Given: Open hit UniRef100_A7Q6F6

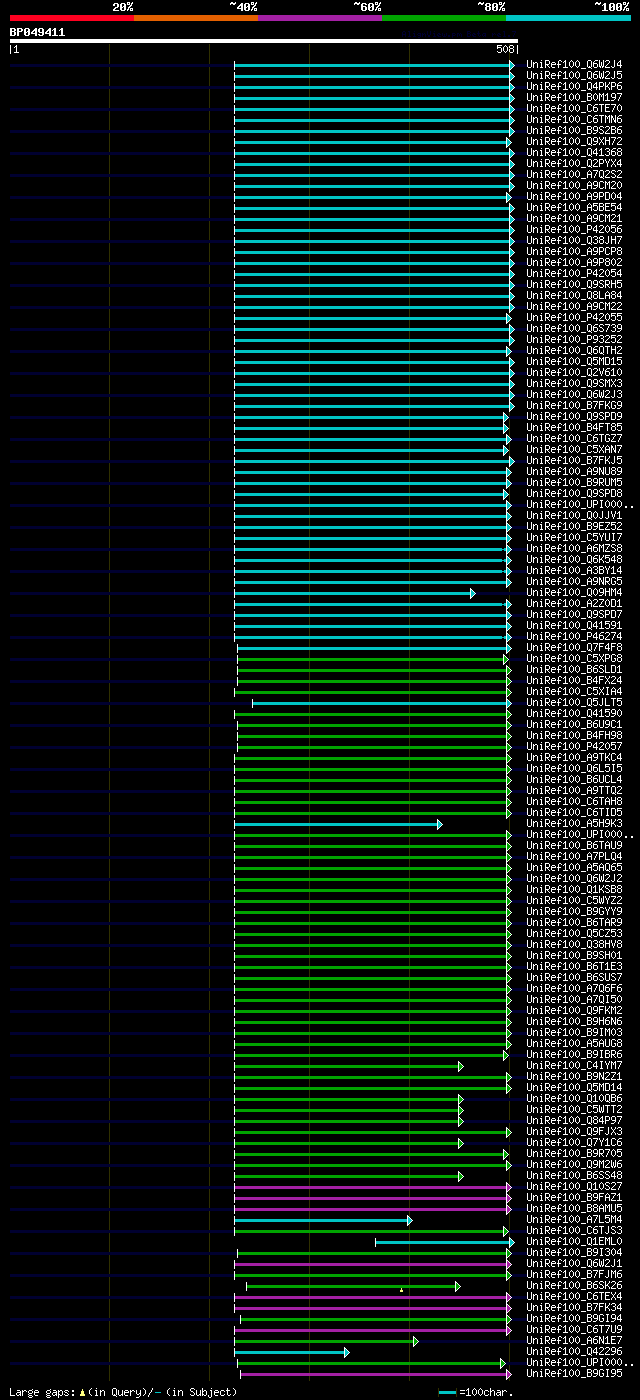Looking at the screenshot, I should [574, 989].
